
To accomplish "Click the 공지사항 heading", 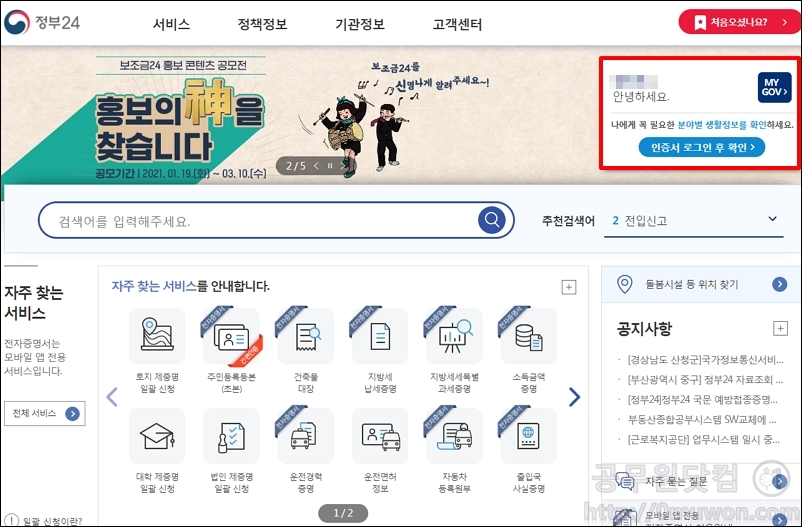I will (644, 328).
